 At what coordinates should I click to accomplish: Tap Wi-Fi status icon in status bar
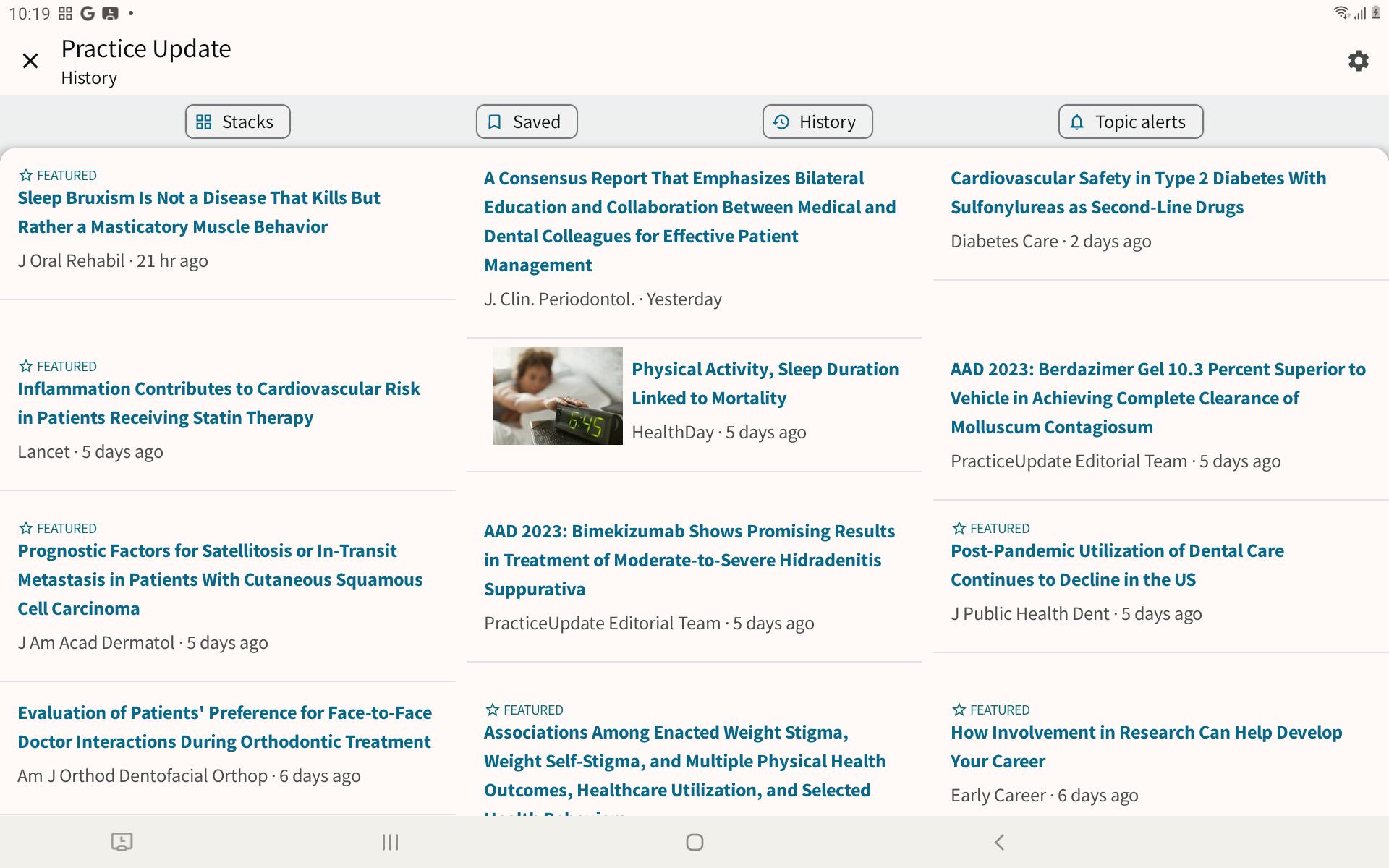tap(1341, 12)
